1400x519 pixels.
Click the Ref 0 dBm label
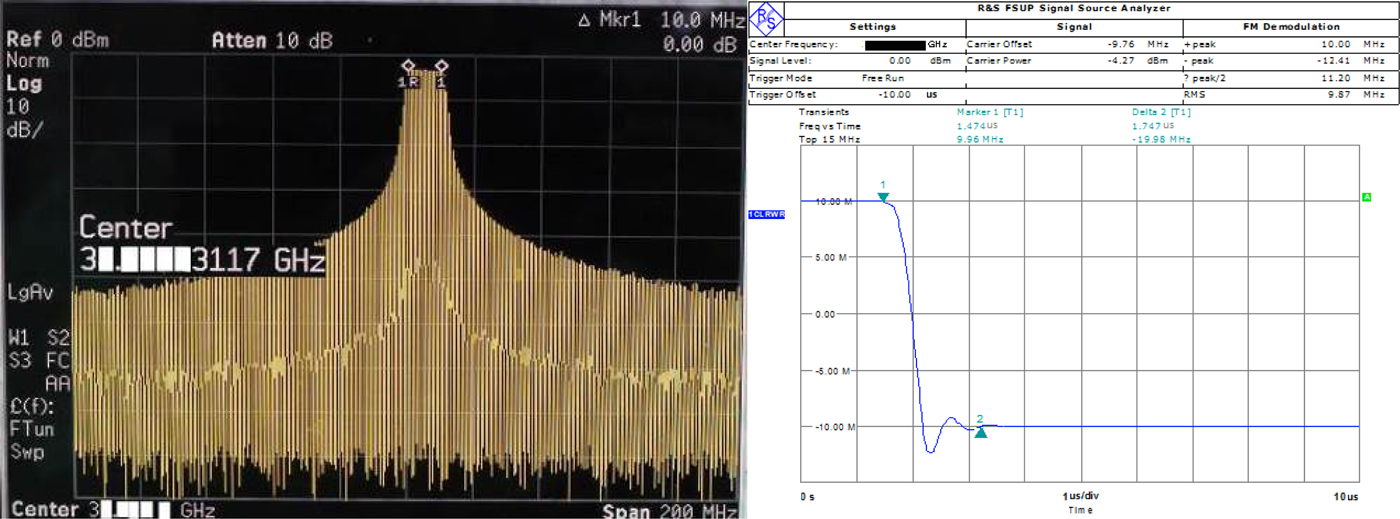tap(57, 41)
